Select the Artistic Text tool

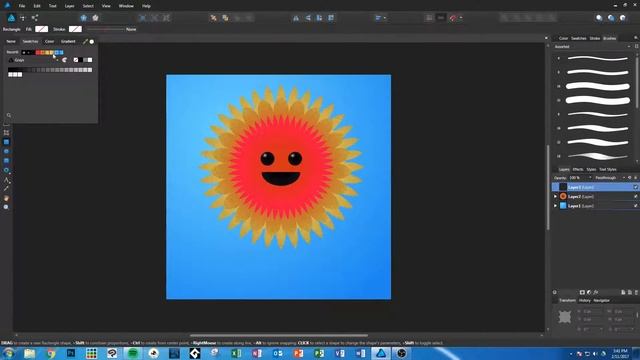coord(6,180)
